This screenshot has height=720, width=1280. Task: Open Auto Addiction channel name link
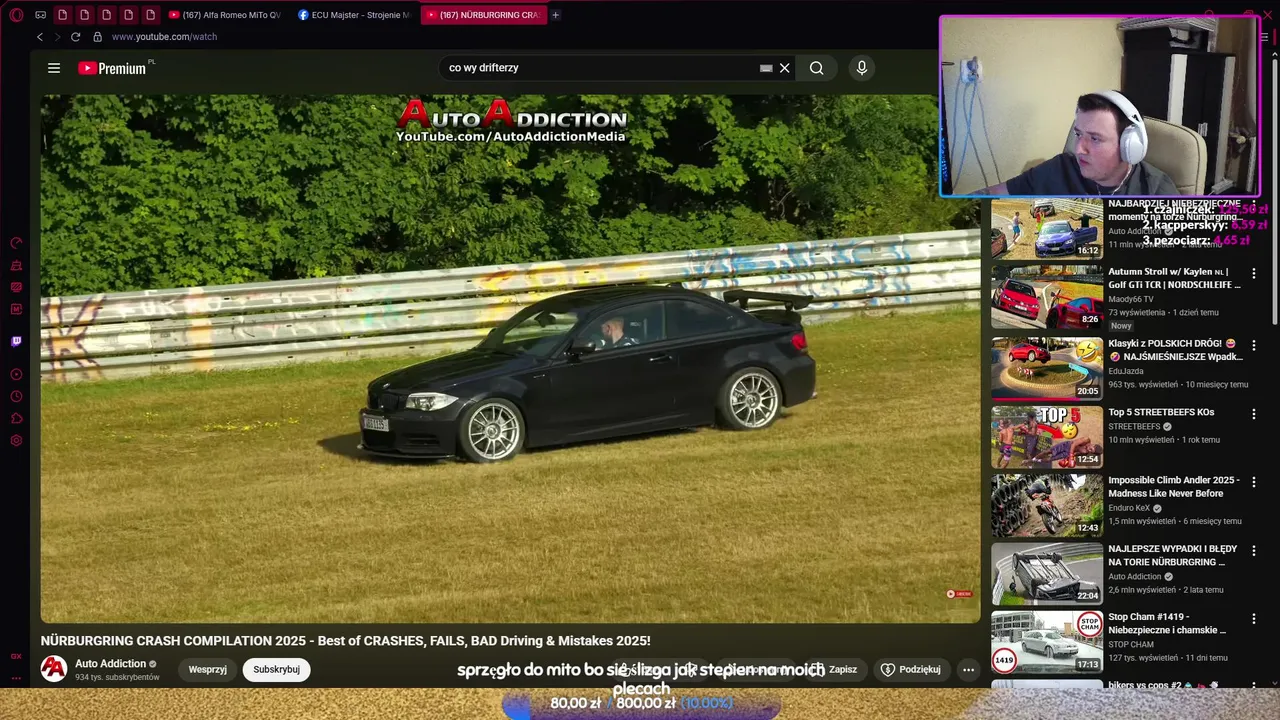pyautogui.click(x=110, y=664)
